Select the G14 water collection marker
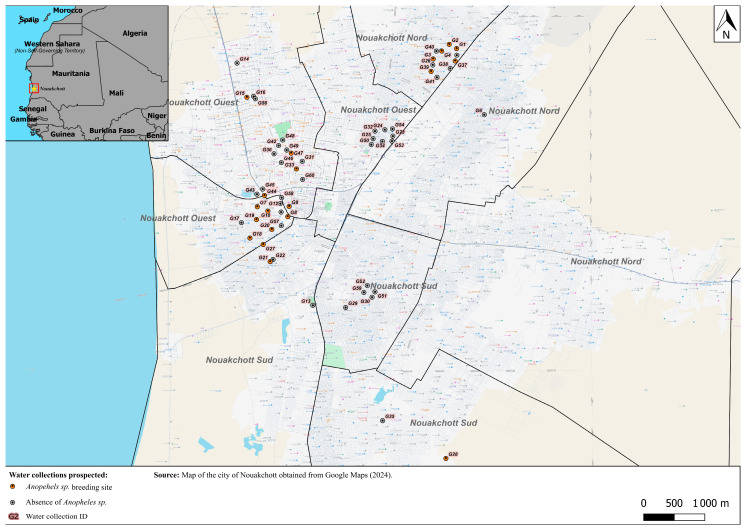This screenshot has height=530, width=746. point(237,63)
